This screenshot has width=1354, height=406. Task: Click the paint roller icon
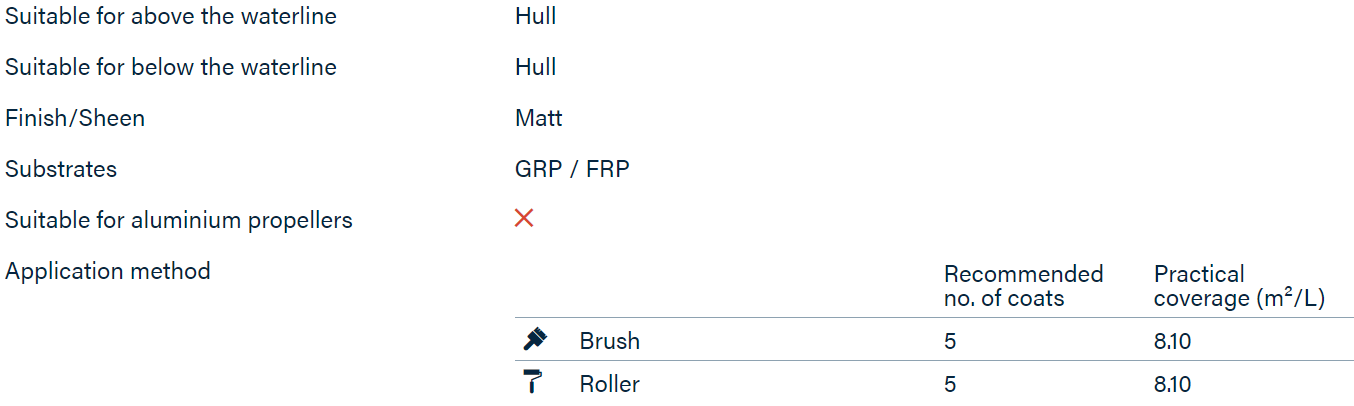(534, 382)
